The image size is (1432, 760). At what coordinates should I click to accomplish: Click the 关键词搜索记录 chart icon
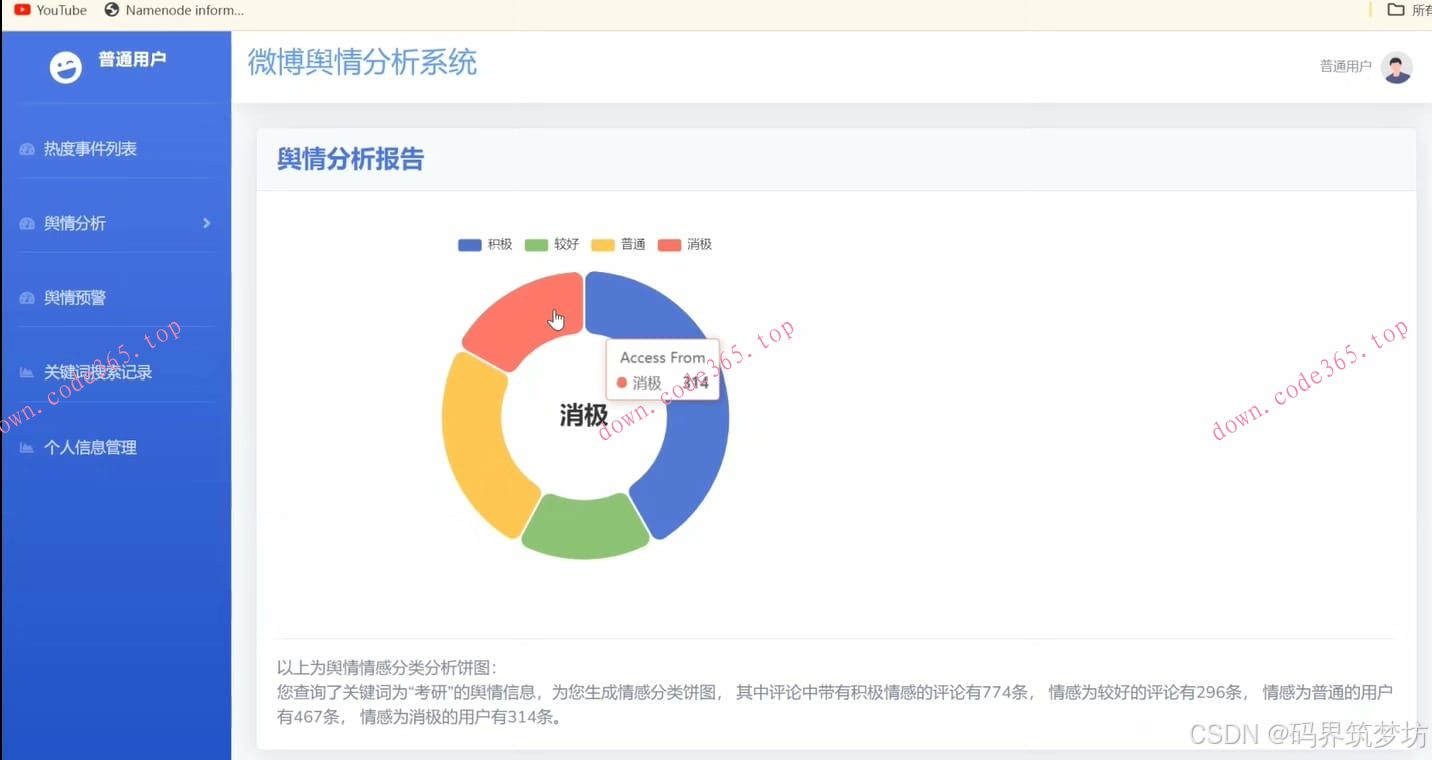(26, 372)
